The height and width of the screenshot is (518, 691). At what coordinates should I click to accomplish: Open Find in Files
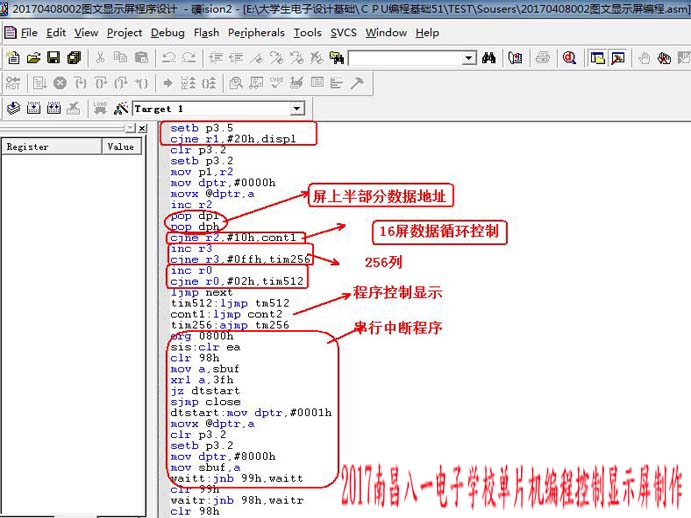click(x=337, y=58)
